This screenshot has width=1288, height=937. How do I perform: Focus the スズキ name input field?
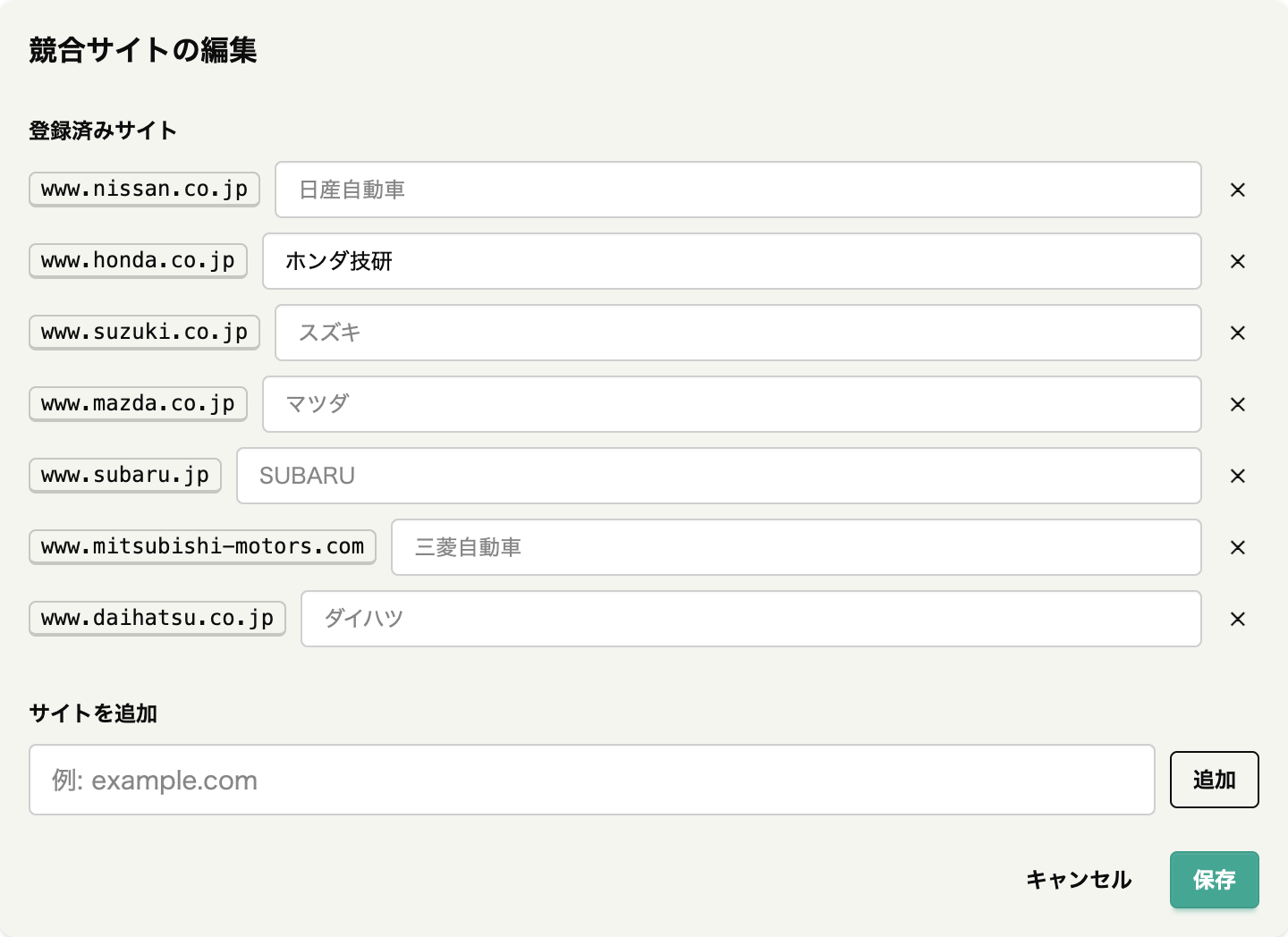pos(737,333)
